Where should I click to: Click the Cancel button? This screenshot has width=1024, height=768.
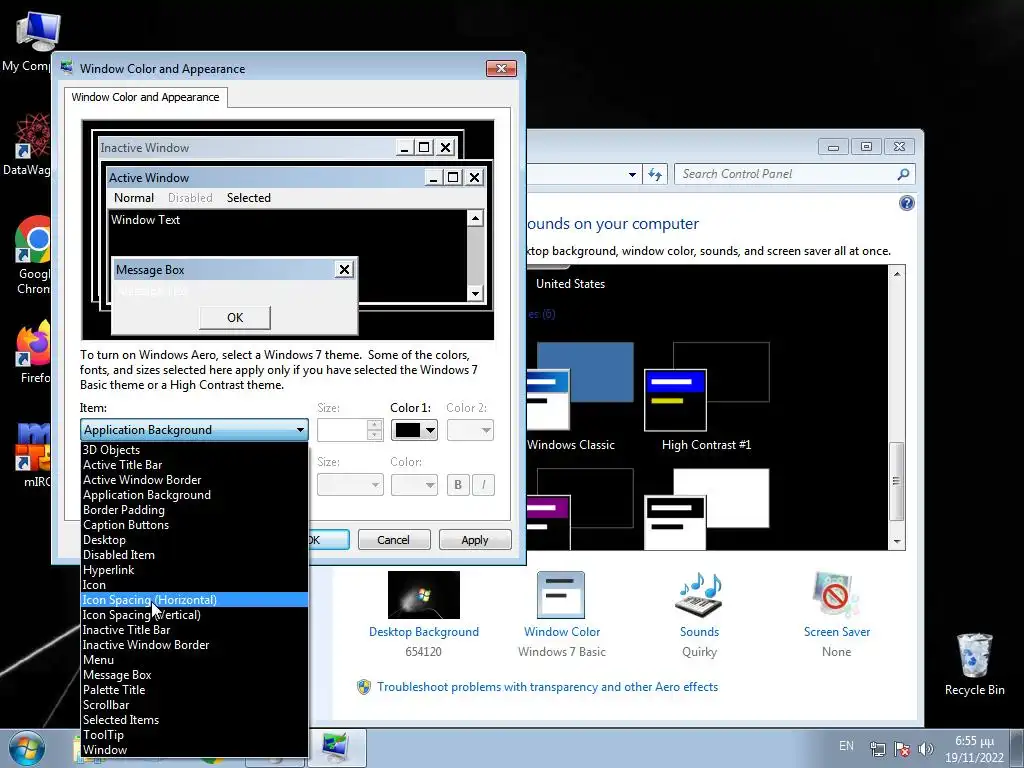[394, 539]
